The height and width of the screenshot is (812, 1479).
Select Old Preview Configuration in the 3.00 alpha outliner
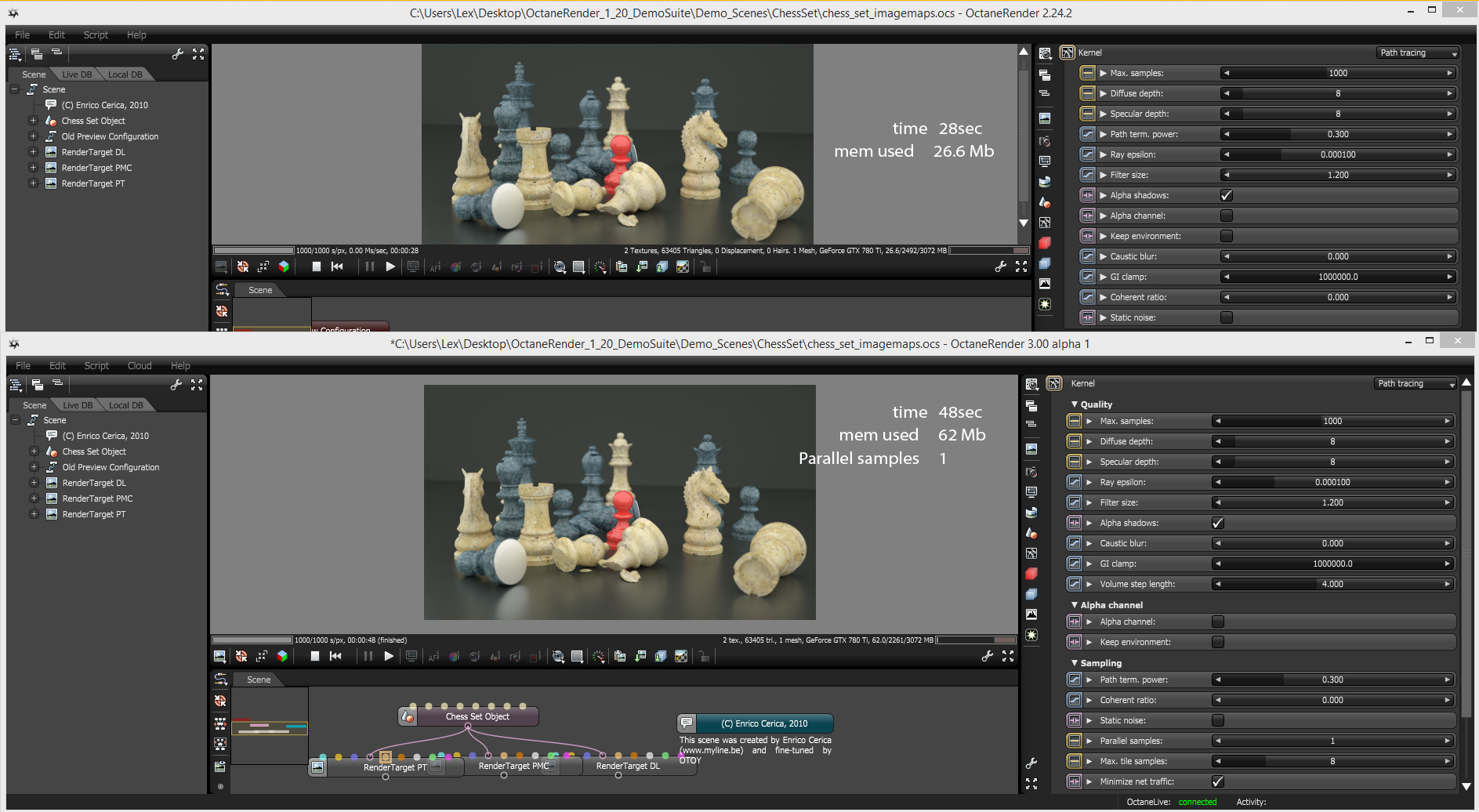(111, 467)
